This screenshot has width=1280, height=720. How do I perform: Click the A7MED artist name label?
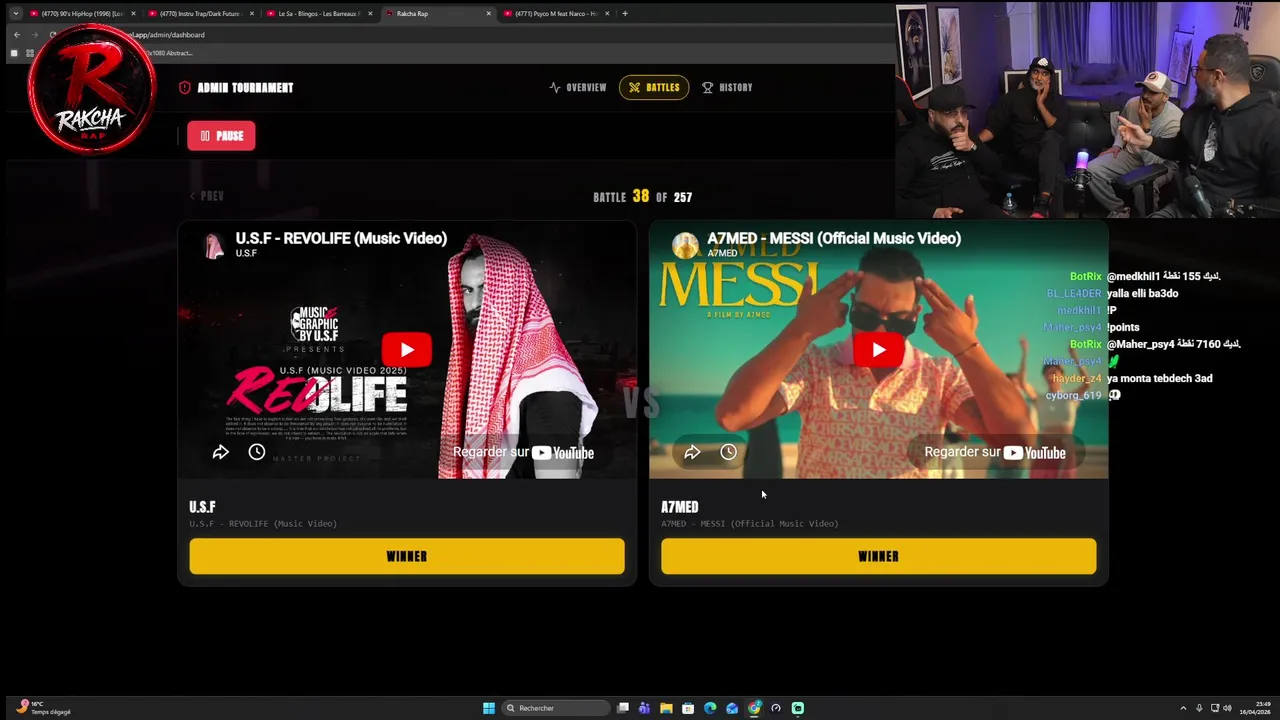coord(679,507)
